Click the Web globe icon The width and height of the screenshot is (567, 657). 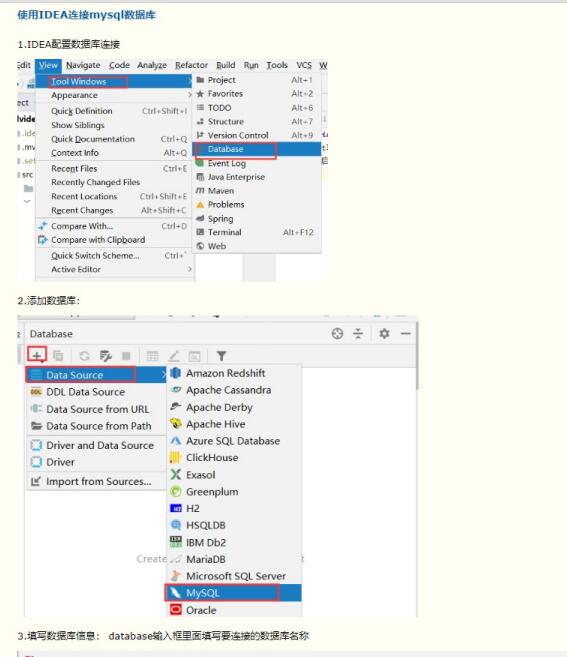200,246
